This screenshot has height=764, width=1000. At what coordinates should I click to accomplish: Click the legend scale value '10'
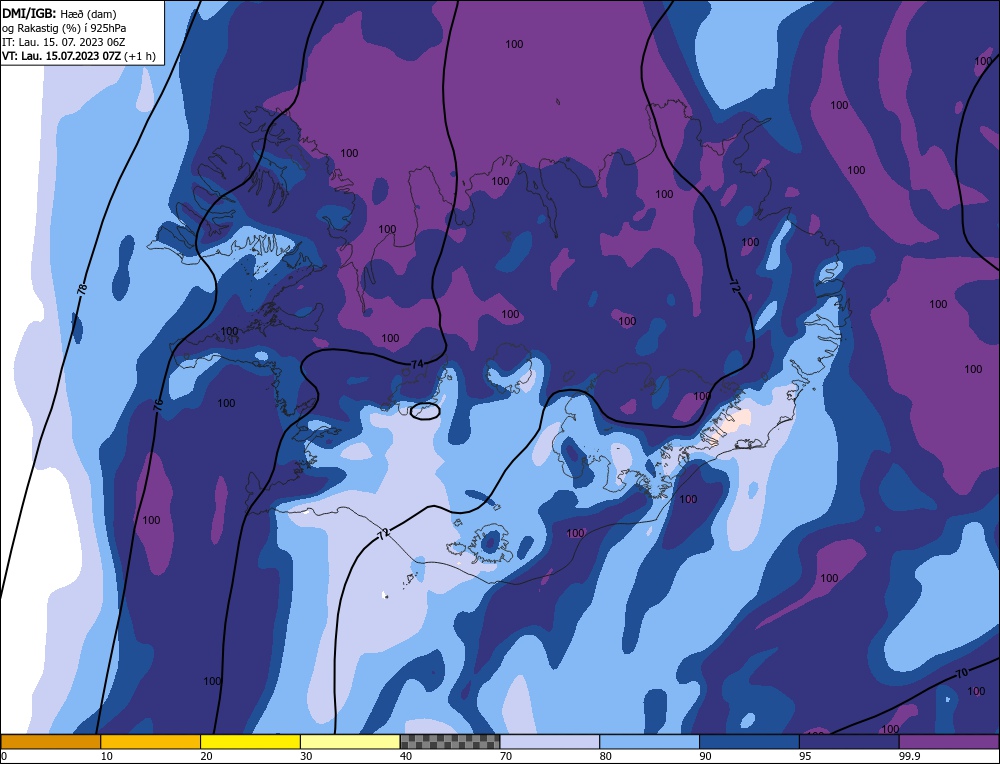click(107, 756)
